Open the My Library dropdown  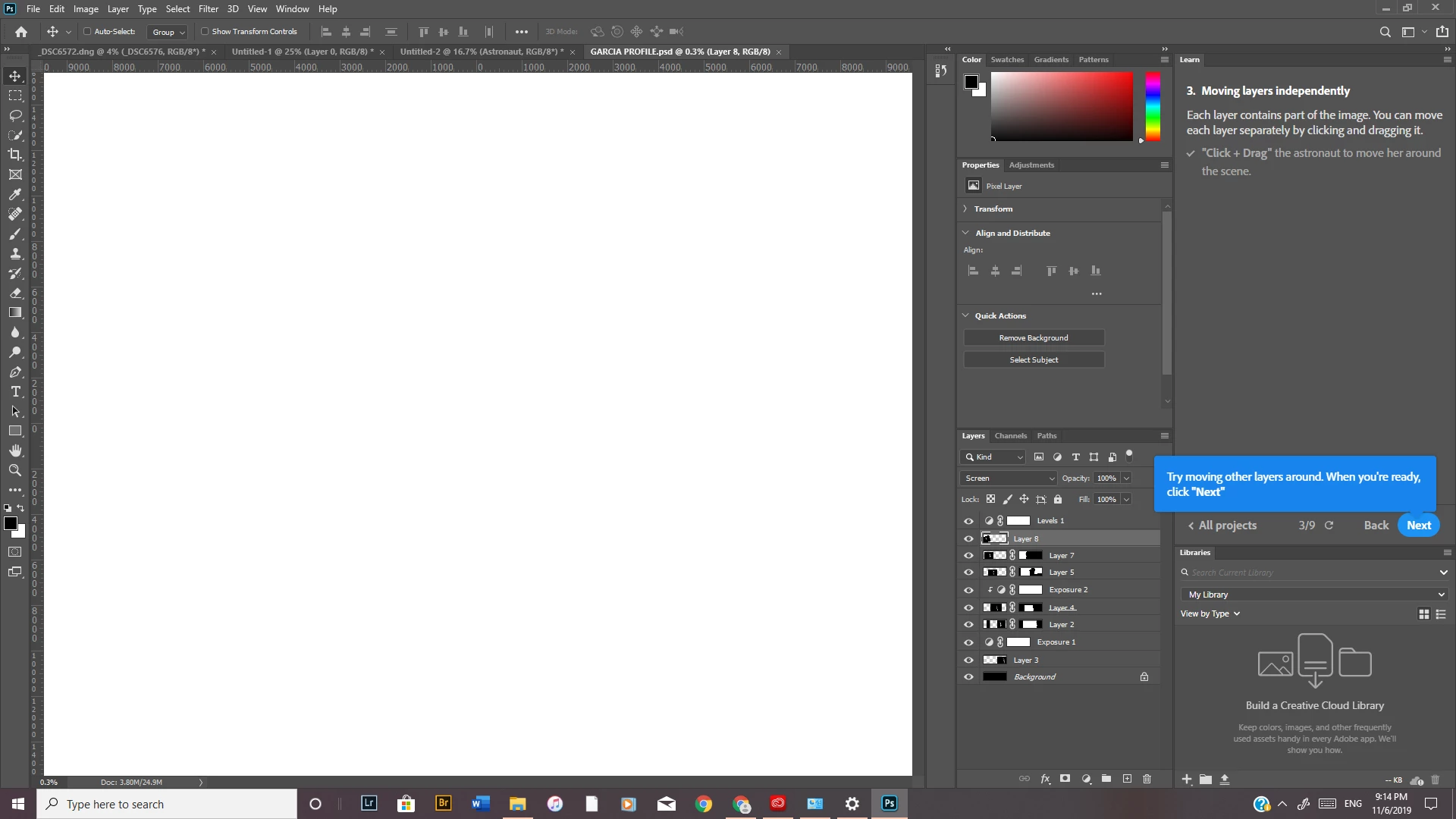click(1315, 595)
